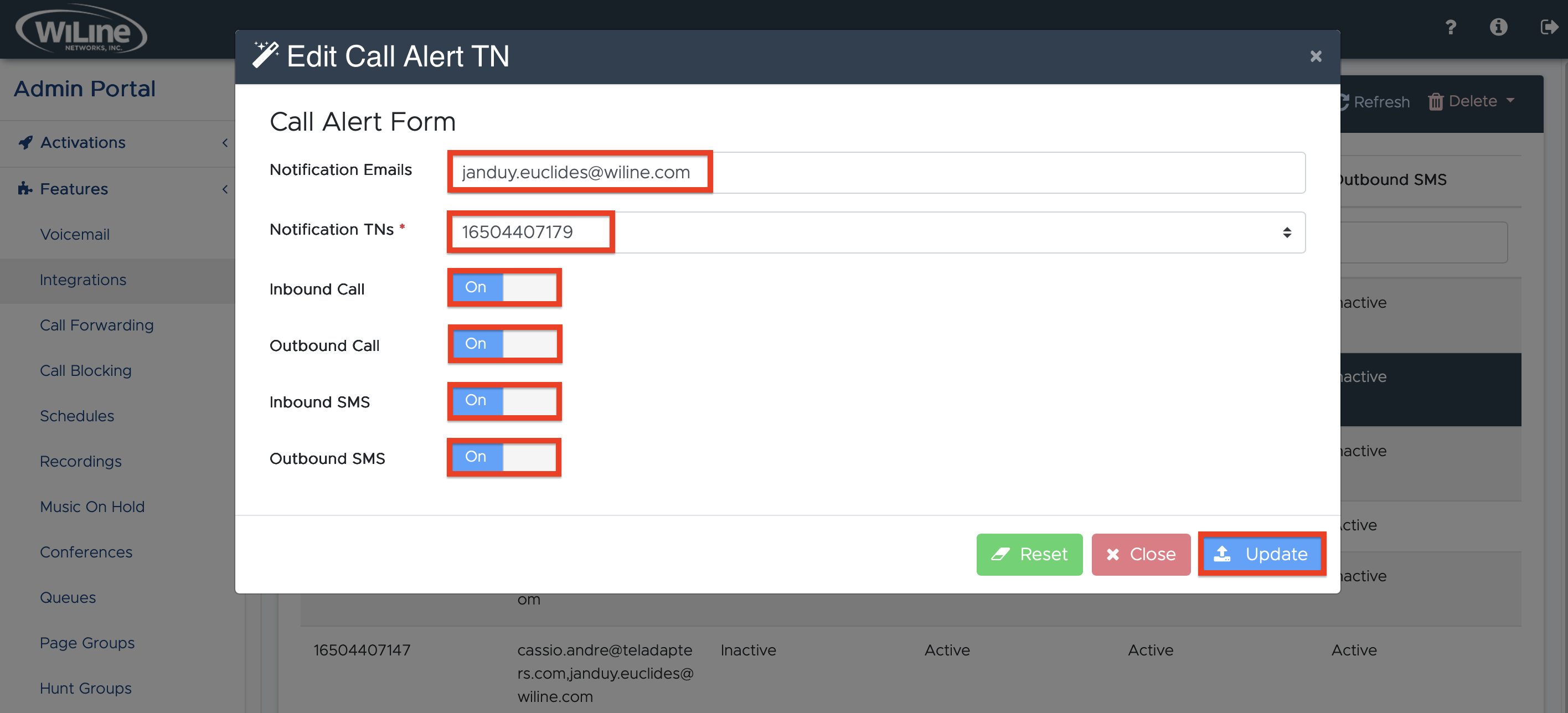Collapse the Features section chevron

point(225,189)
